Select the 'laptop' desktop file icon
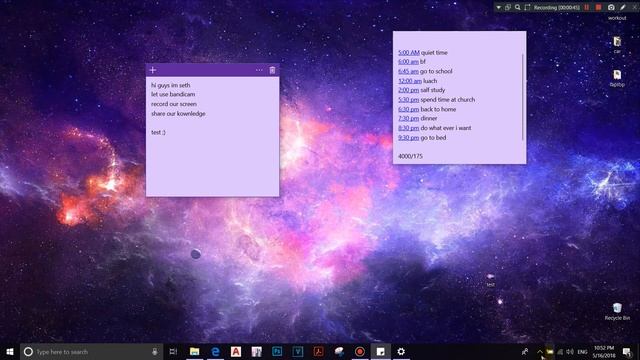Screen dimensions: 640x360 (617, 78)
